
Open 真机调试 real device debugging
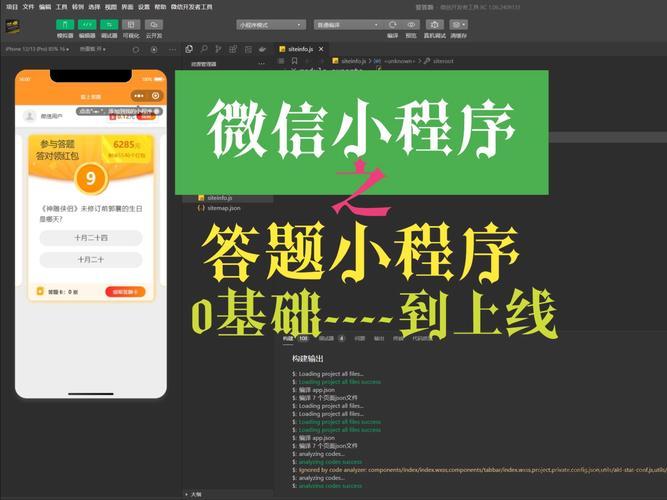tap(436, 24)
